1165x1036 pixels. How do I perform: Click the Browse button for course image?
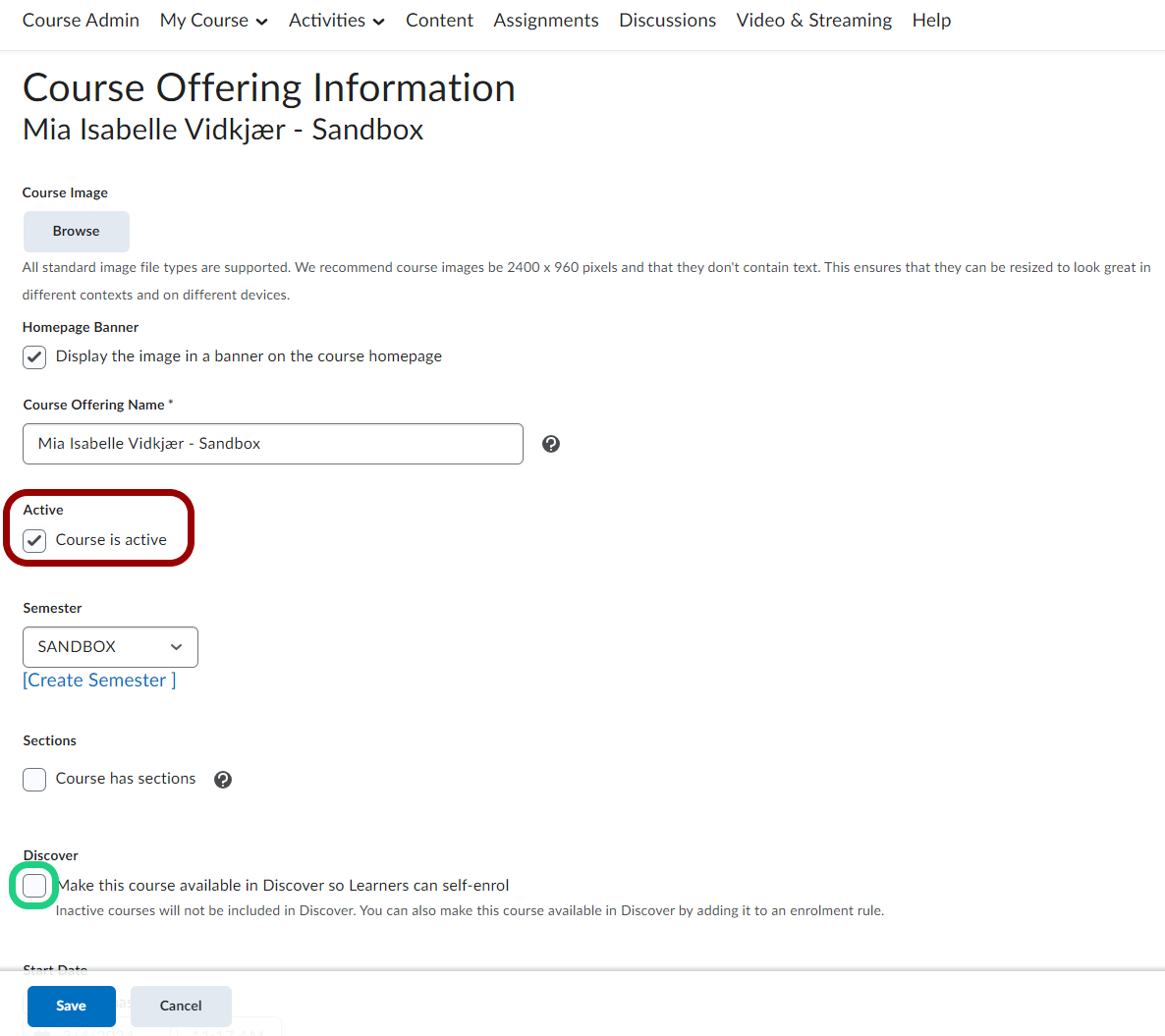pyautogui.click(x=77, y=232)
